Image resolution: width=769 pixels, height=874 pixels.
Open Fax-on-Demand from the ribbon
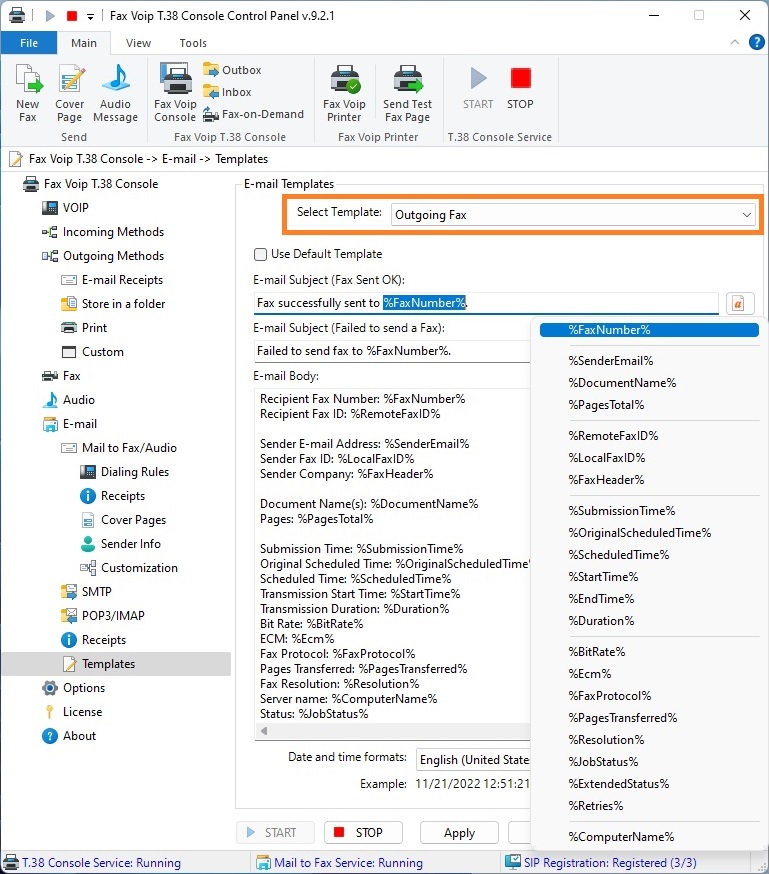click(254, 114)
